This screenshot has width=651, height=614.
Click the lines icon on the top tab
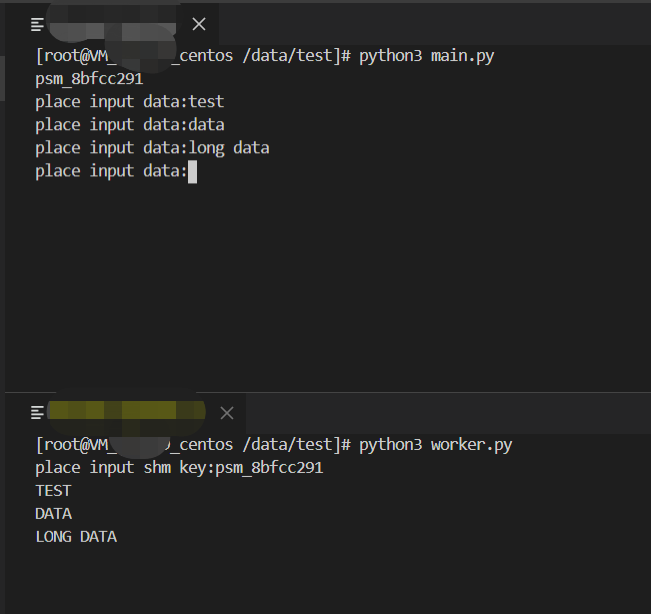37,24
